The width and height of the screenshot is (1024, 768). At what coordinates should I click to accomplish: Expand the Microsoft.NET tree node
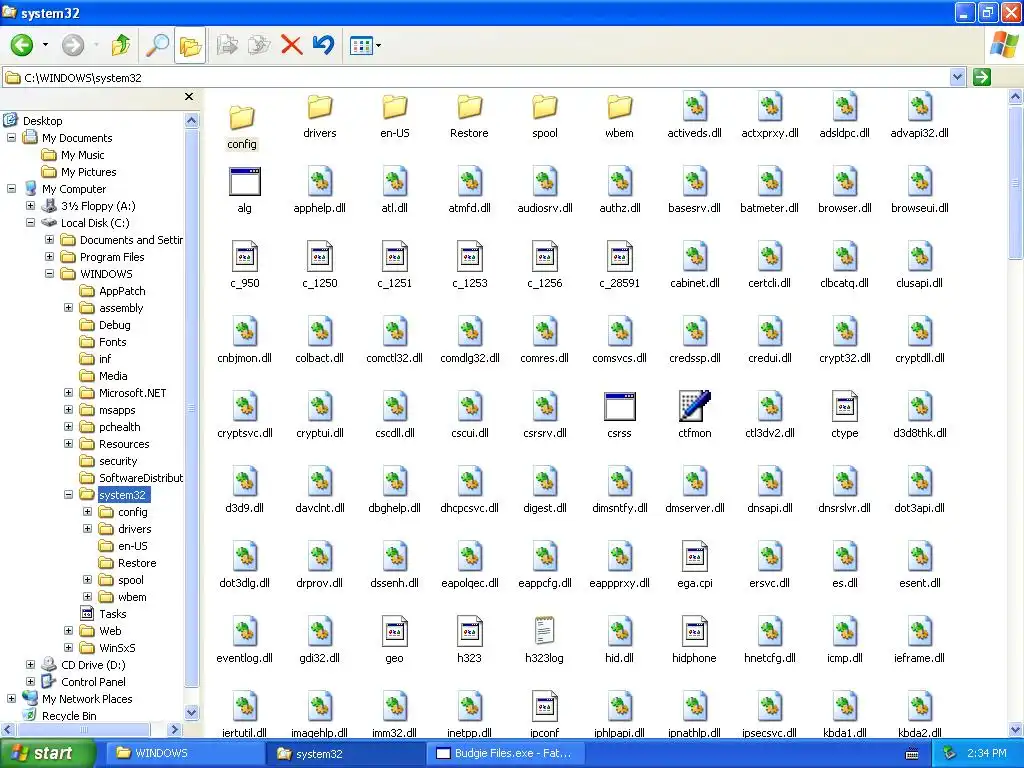[x=69, y=392]
